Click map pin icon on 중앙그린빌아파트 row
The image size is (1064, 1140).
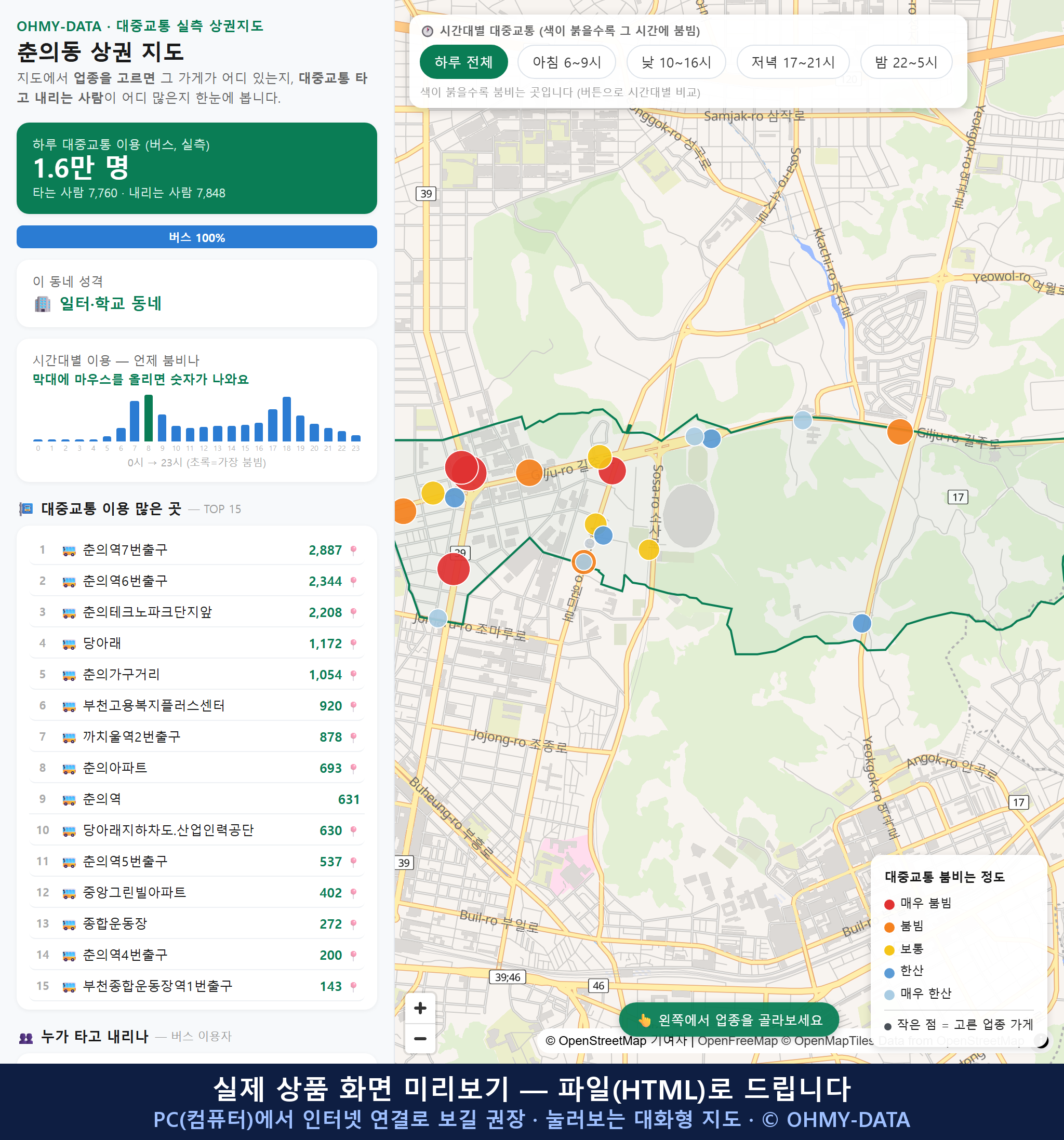click(x=353, y=893)
